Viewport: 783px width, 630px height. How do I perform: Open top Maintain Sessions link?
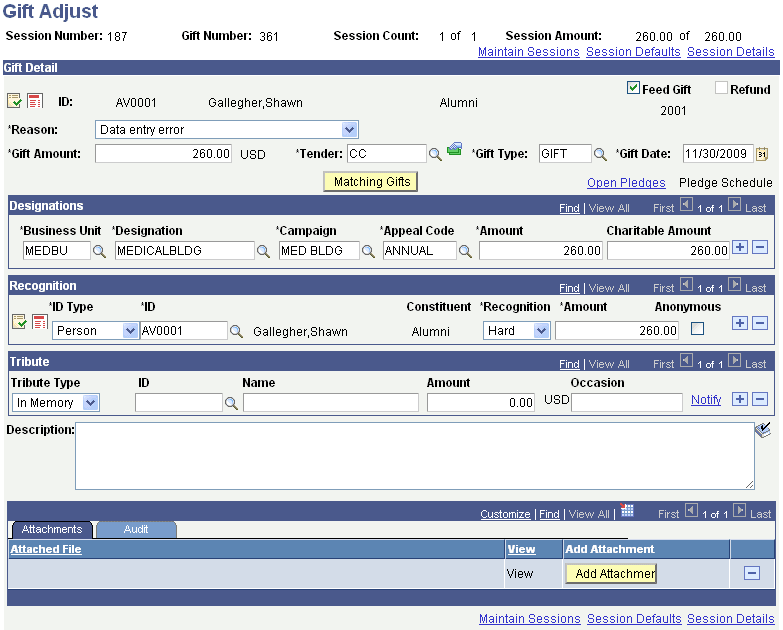(529, 52)
